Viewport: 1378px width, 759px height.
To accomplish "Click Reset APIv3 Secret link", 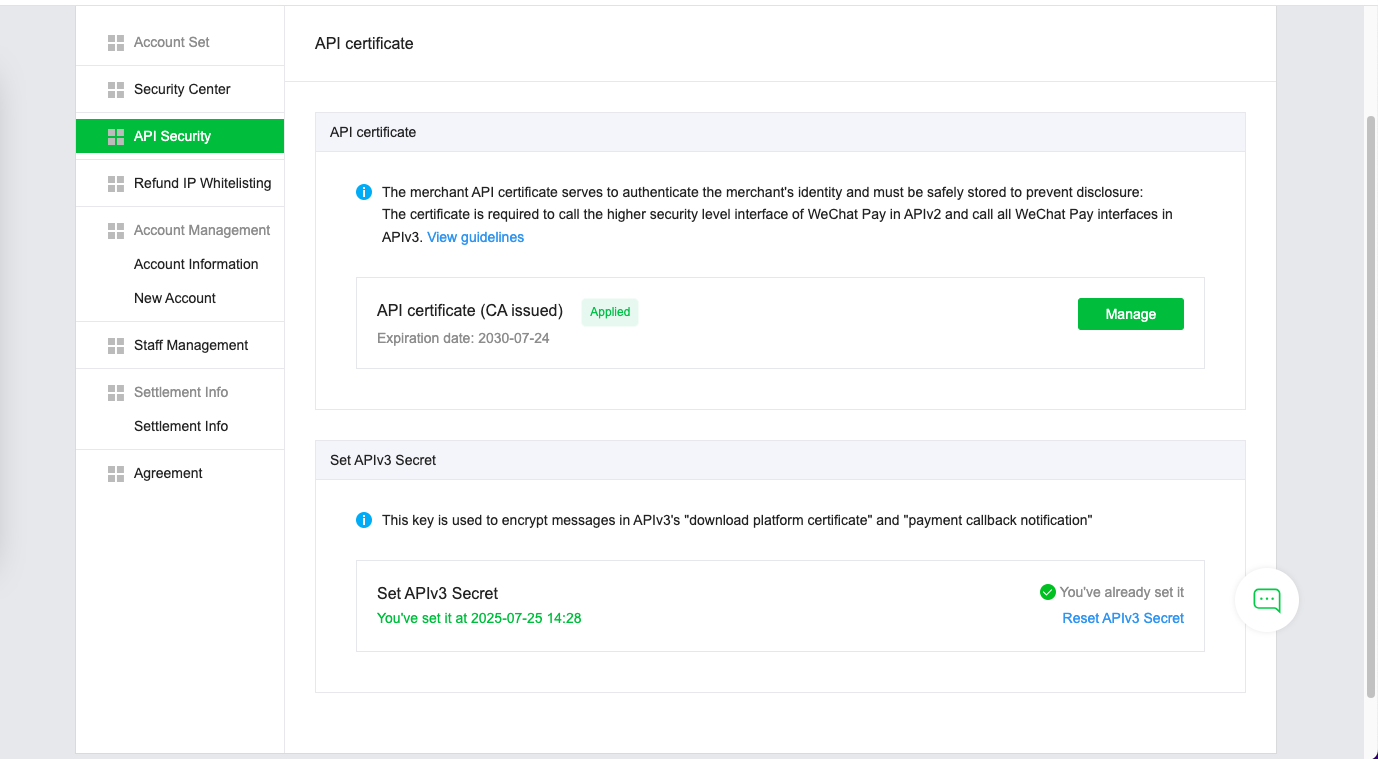I will (x=1122, y=618).
